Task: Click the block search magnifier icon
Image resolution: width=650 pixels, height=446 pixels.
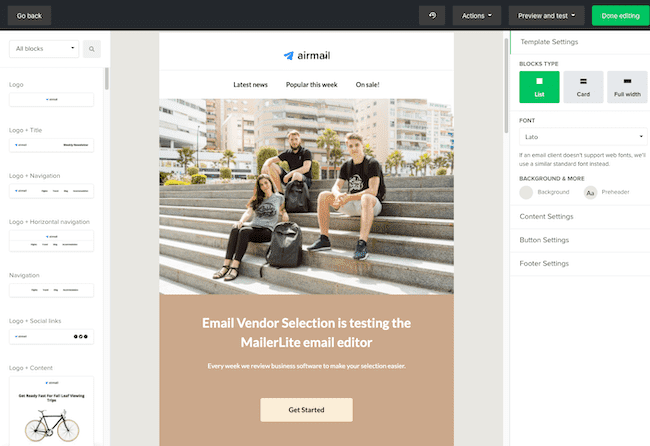Action: pos(92,49)
